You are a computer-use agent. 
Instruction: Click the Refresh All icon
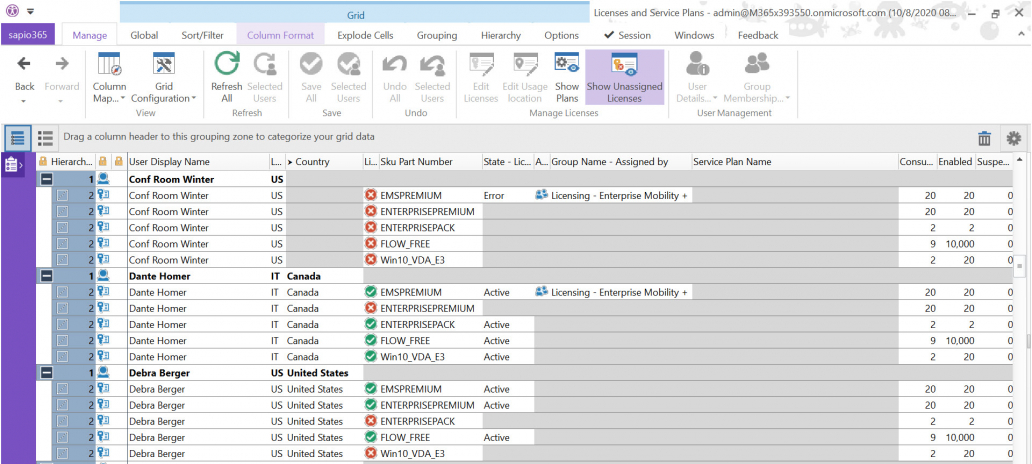tap(226, 67)
